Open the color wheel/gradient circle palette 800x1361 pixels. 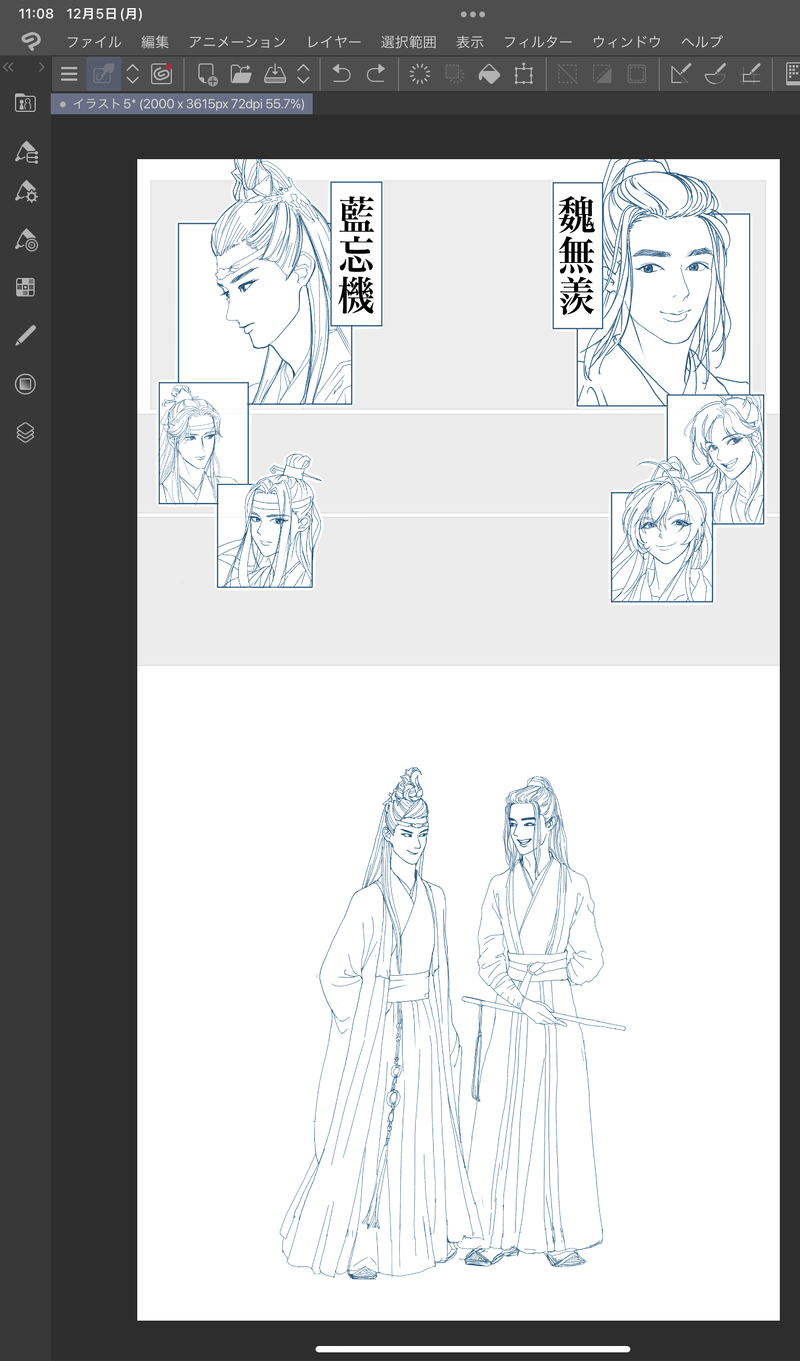click(26, 384)
